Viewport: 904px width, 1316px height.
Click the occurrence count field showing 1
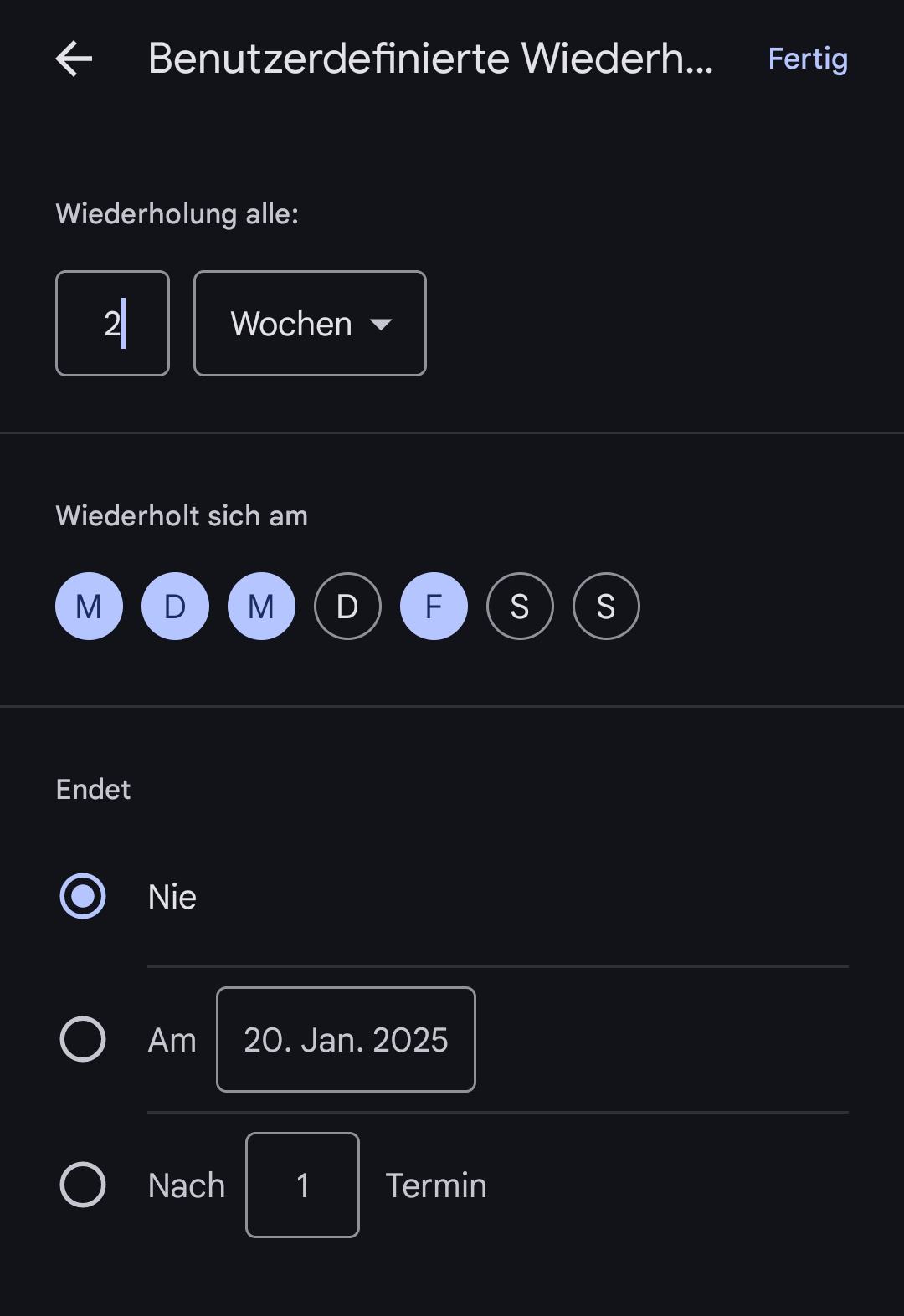(302, 1185)
